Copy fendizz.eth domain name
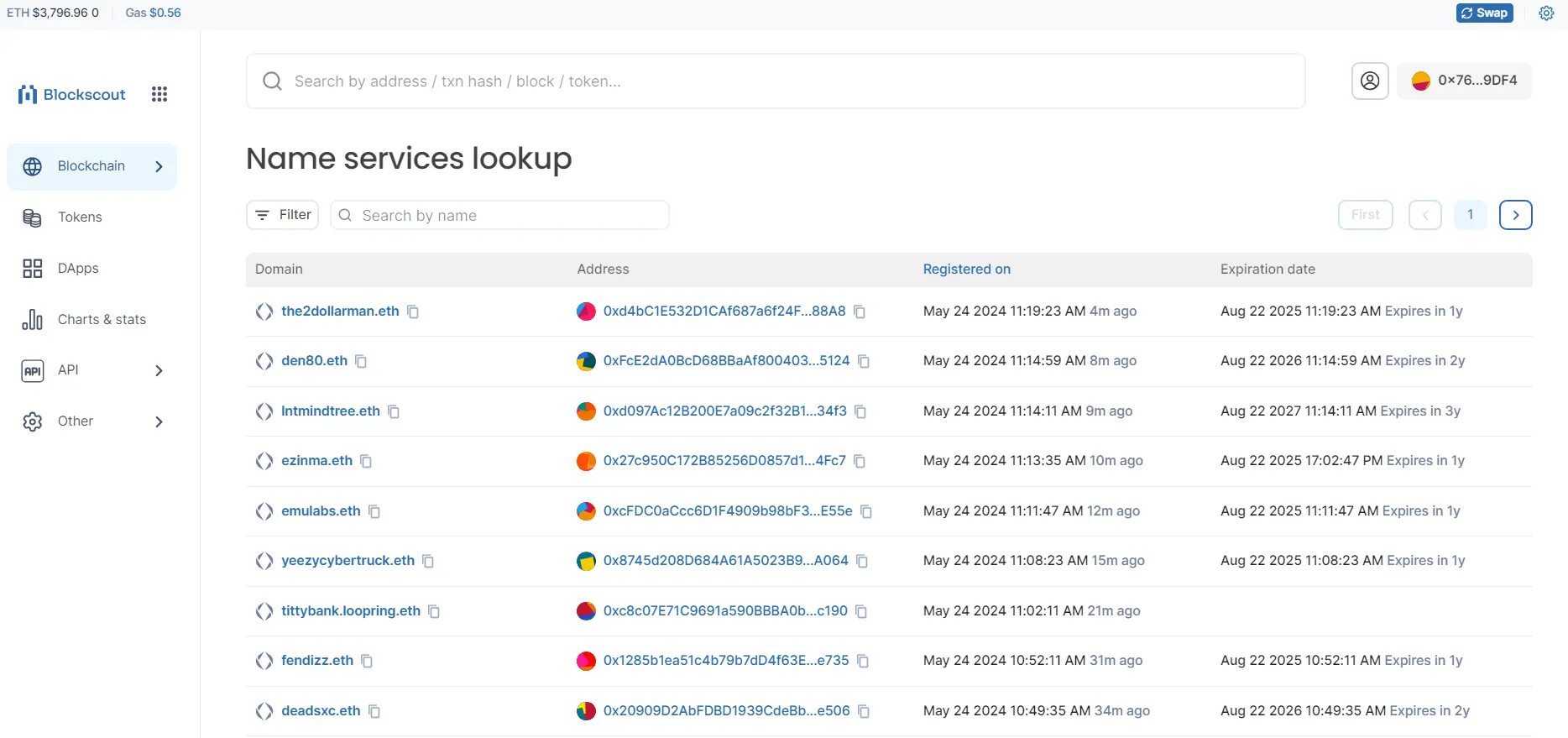The image size is (1568, 738). tap(367, 661)
